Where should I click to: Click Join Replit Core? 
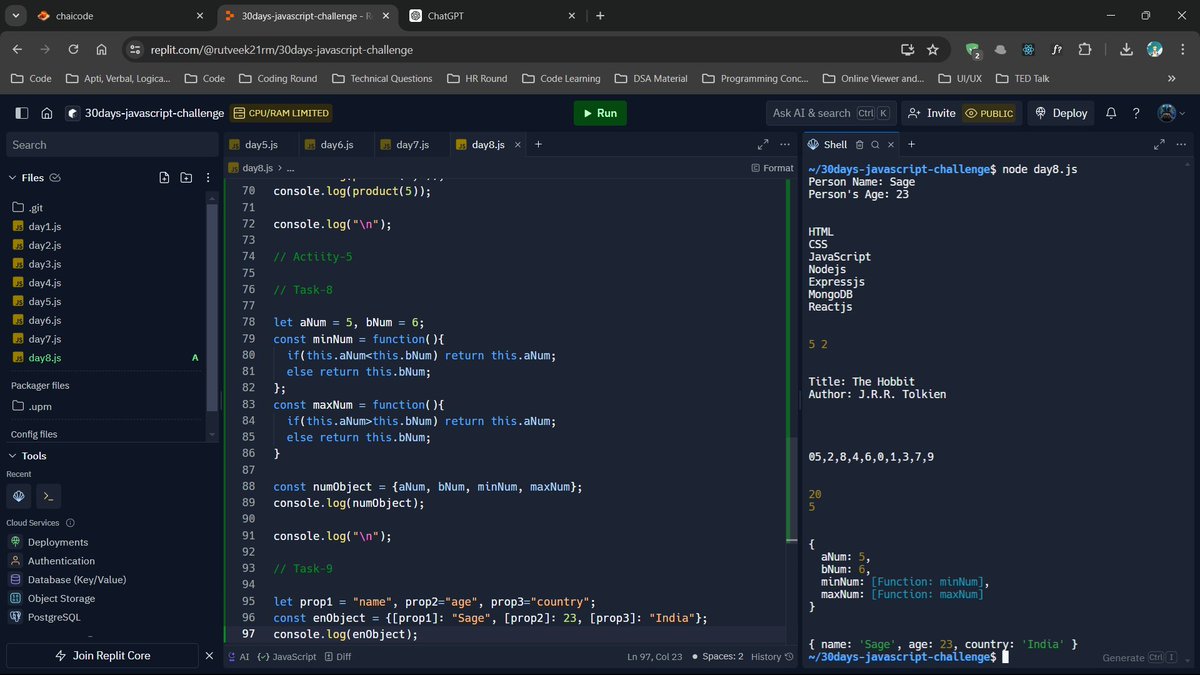[101, 656]
